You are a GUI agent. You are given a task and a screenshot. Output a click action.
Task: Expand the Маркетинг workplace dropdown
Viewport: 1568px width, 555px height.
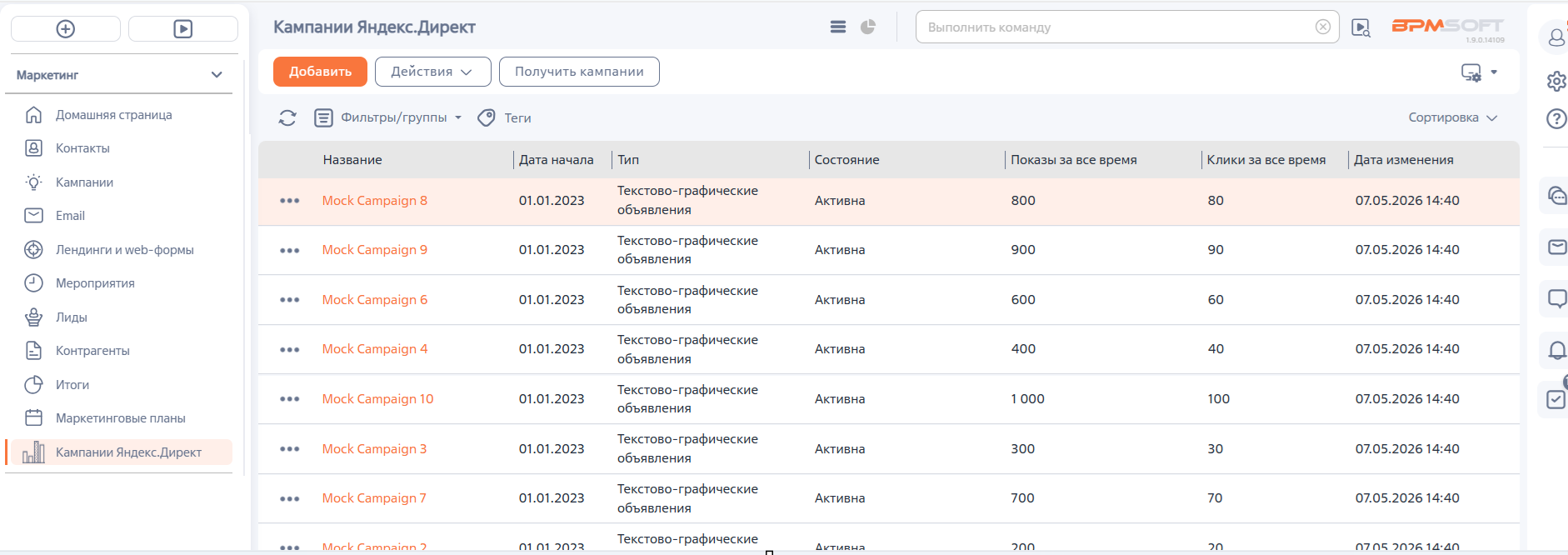click(x=217, y=75)
